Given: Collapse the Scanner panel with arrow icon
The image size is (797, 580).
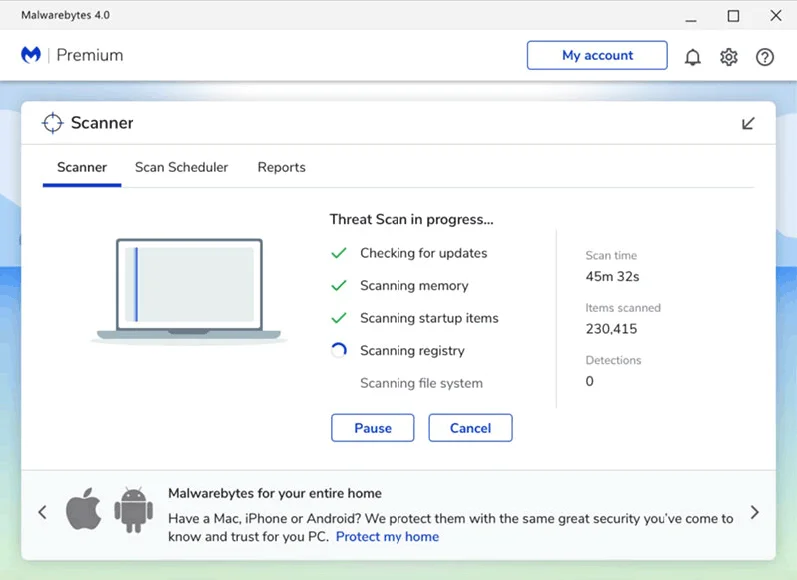Looking at the screenshot, I should coord(748,124).
